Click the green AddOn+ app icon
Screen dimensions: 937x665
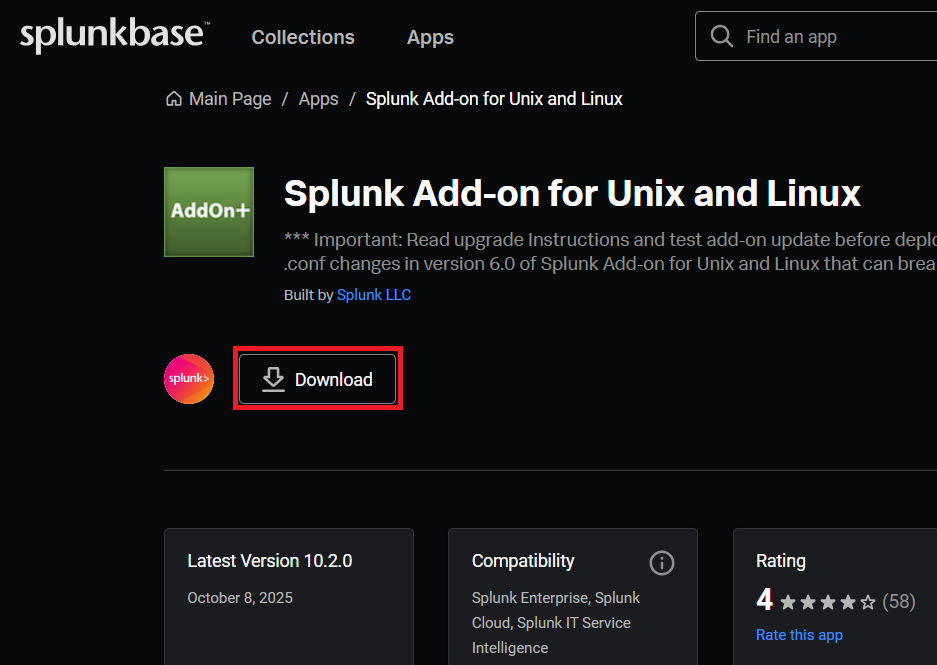[x=209, y=212]
